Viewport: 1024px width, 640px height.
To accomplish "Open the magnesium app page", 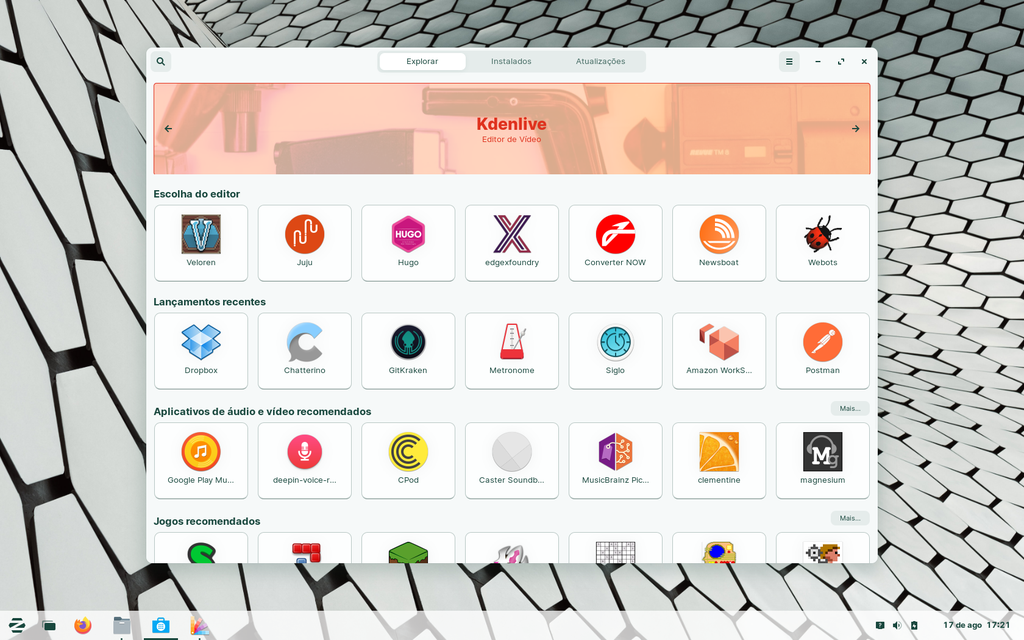I will tap(822, 460).
